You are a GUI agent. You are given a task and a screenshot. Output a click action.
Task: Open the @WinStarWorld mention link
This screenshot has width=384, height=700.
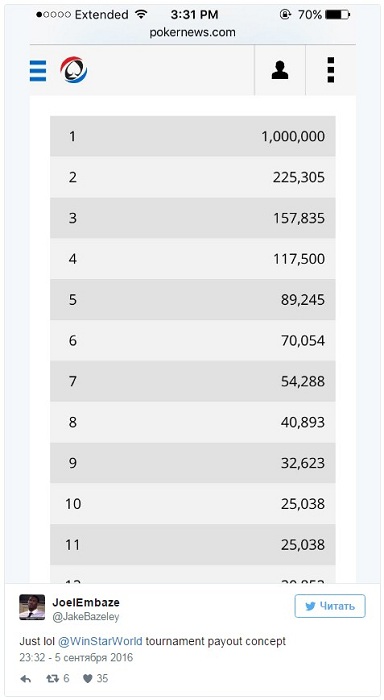point(100,642)
